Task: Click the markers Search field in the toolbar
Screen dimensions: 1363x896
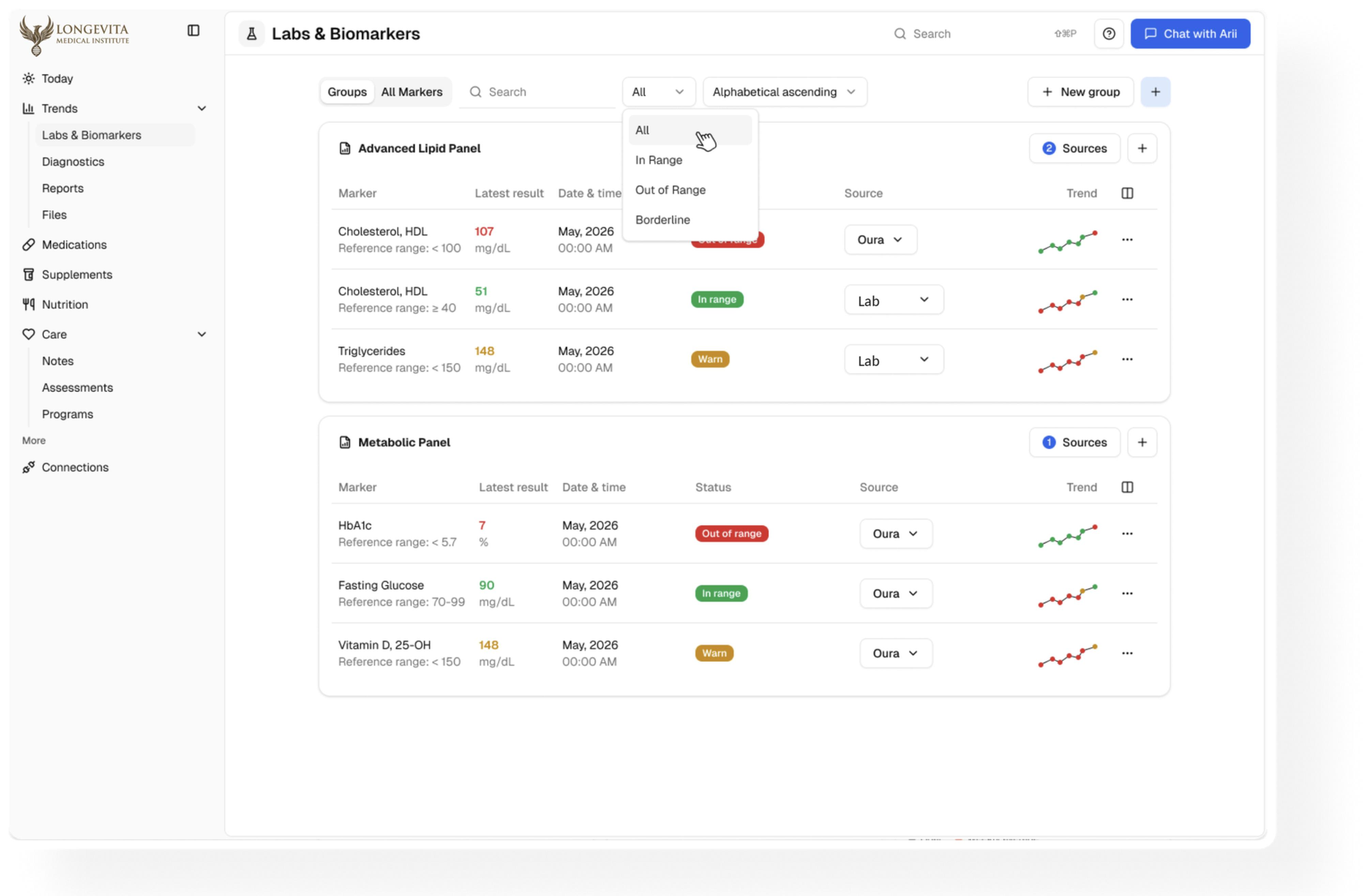Action: [x=538, y=92]
